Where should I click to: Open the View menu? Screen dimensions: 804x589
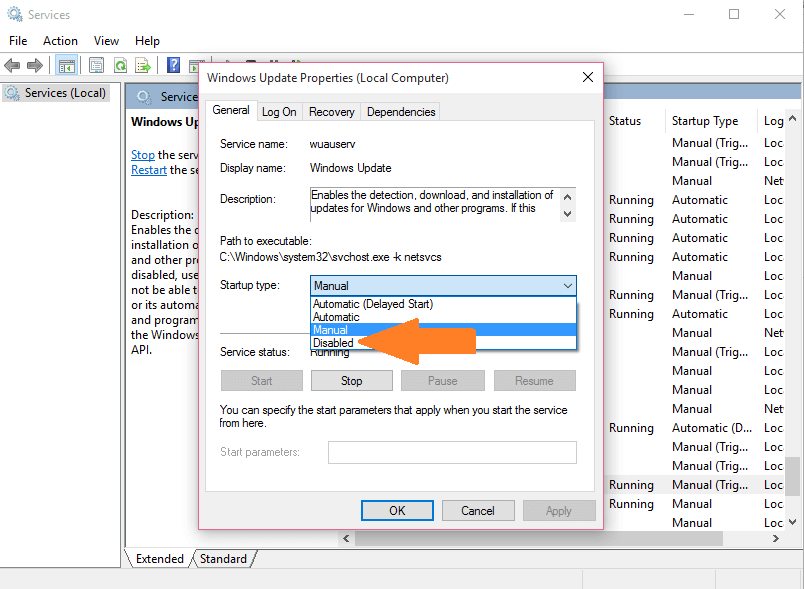106,40
